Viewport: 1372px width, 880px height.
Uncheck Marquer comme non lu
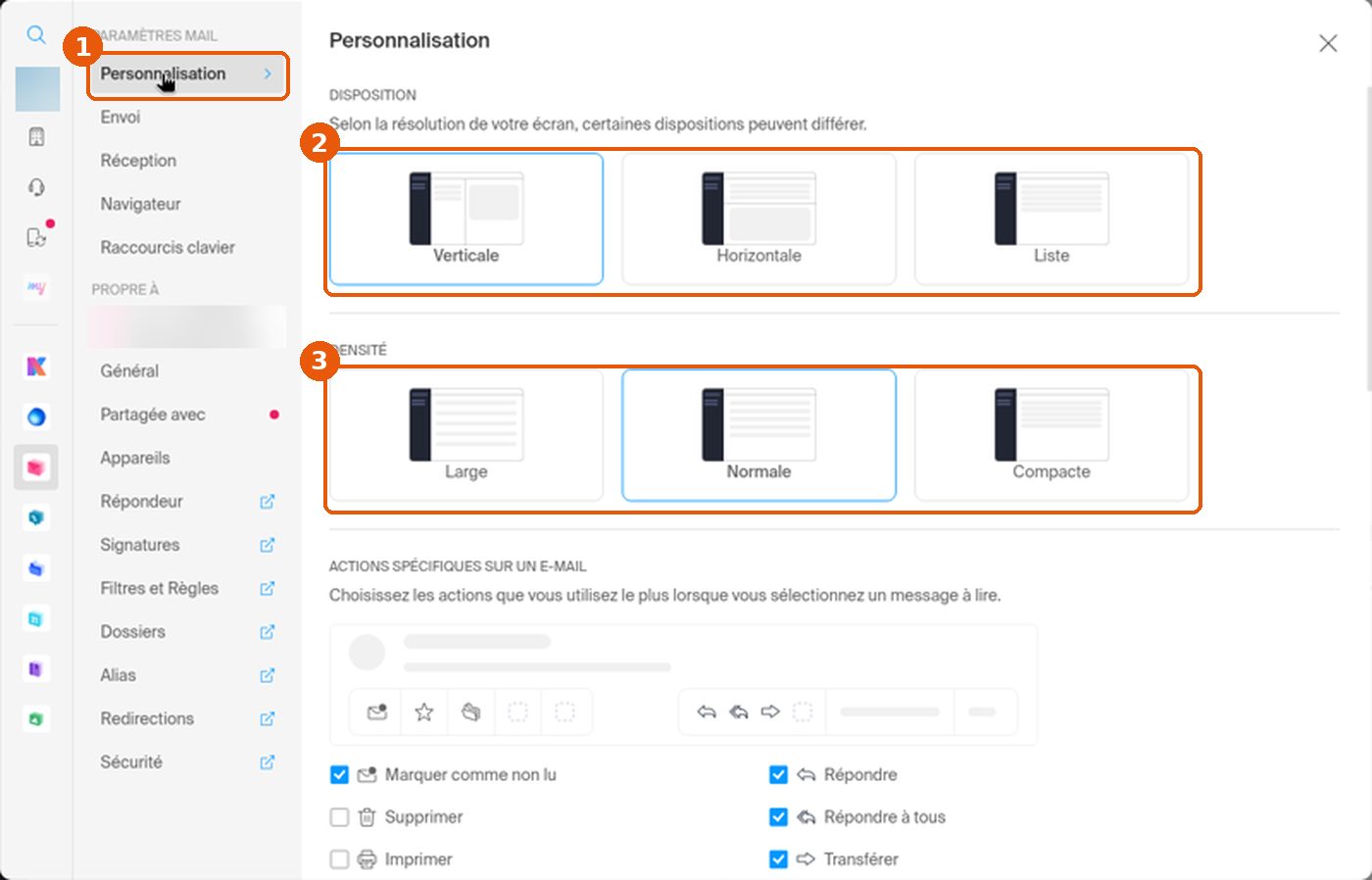point(339,775)
